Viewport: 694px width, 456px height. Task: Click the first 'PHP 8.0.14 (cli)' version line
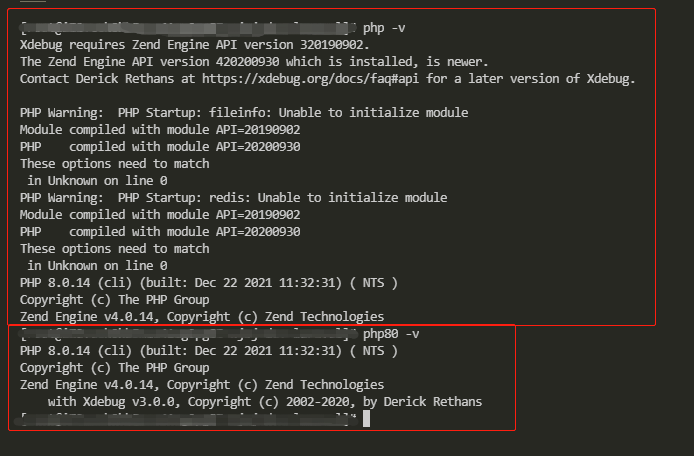pyautogui.click(x=208, y=283)
